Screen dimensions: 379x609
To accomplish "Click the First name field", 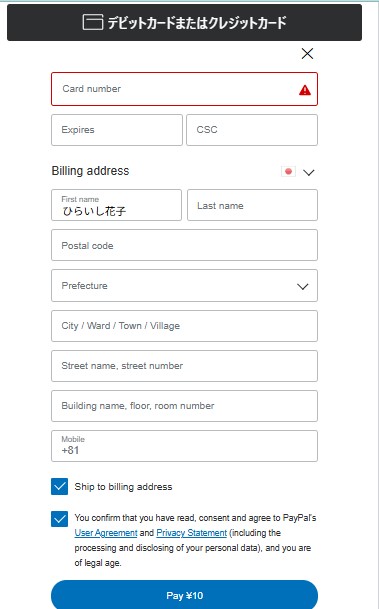I will coord(116,205).
